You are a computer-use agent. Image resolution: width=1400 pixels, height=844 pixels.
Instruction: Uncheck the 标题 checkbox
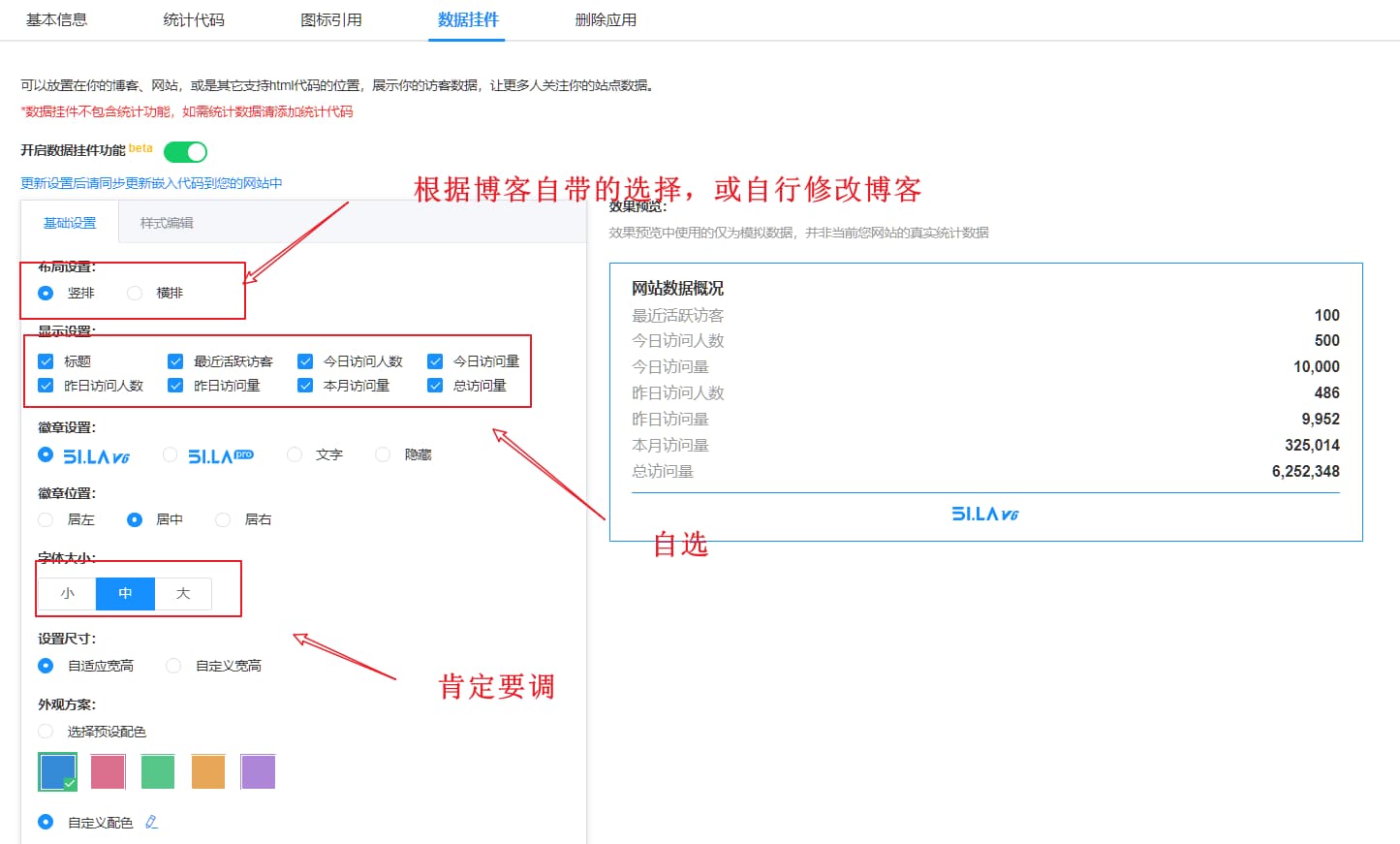point(46,361)
